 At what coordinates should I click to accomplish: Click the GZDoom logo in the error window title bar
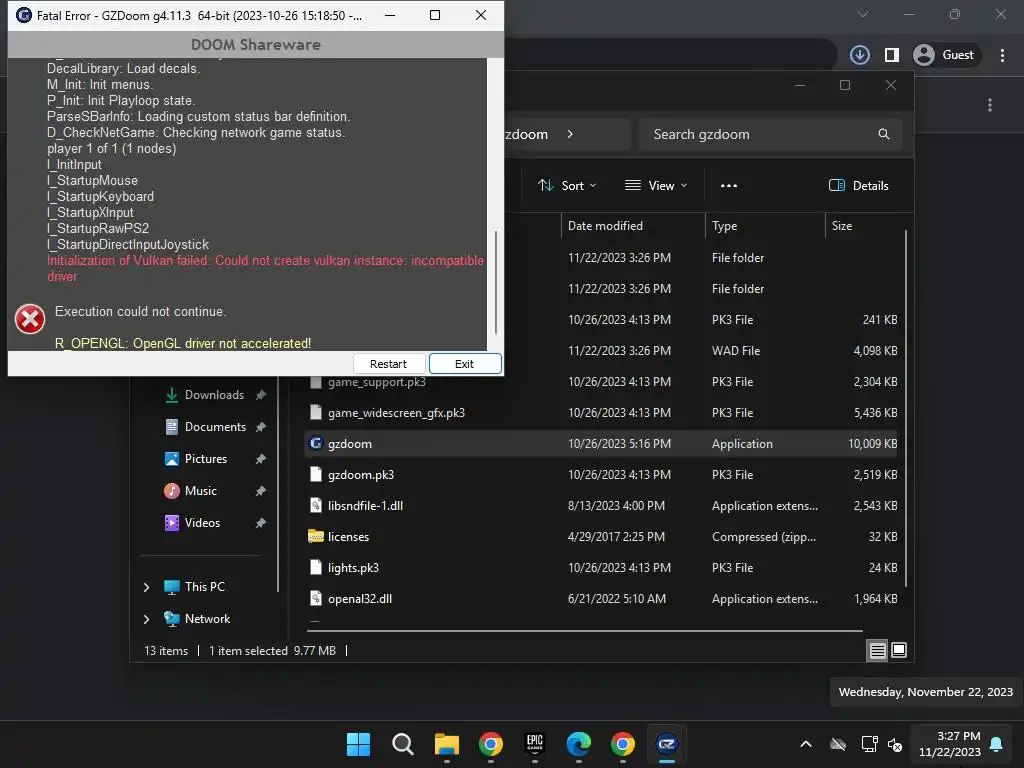tap(24, 15)
